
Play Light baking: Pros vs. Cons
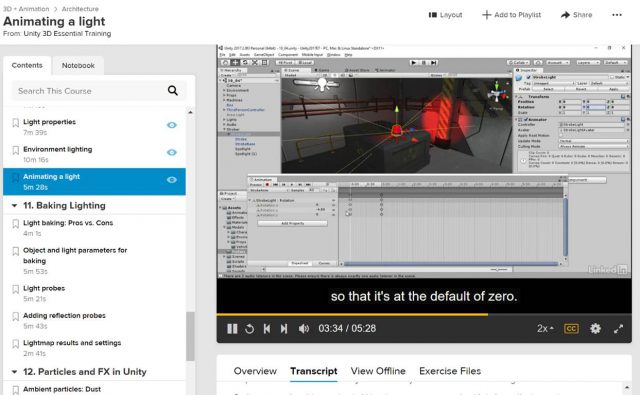click(x=68, y=223)
